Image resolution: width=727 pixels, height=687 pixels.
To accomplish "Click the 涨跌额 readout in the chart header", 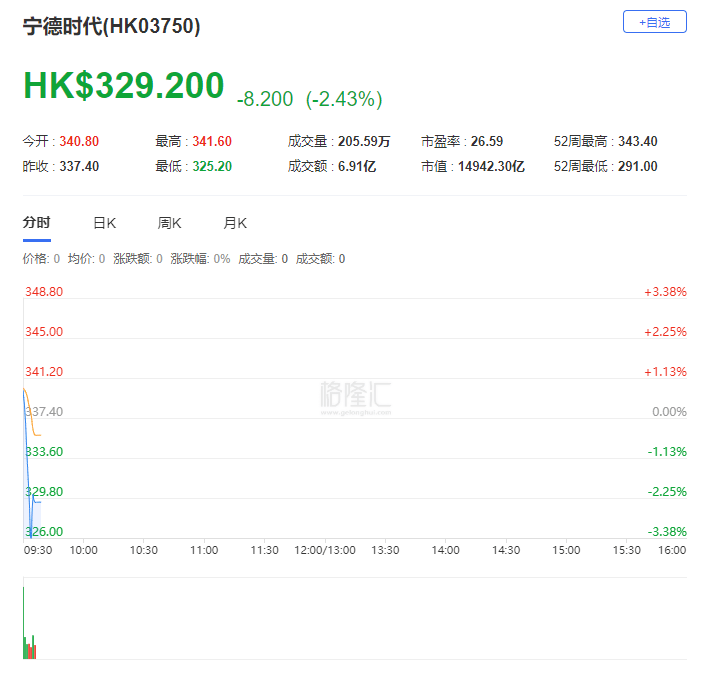I will point(138,259).
